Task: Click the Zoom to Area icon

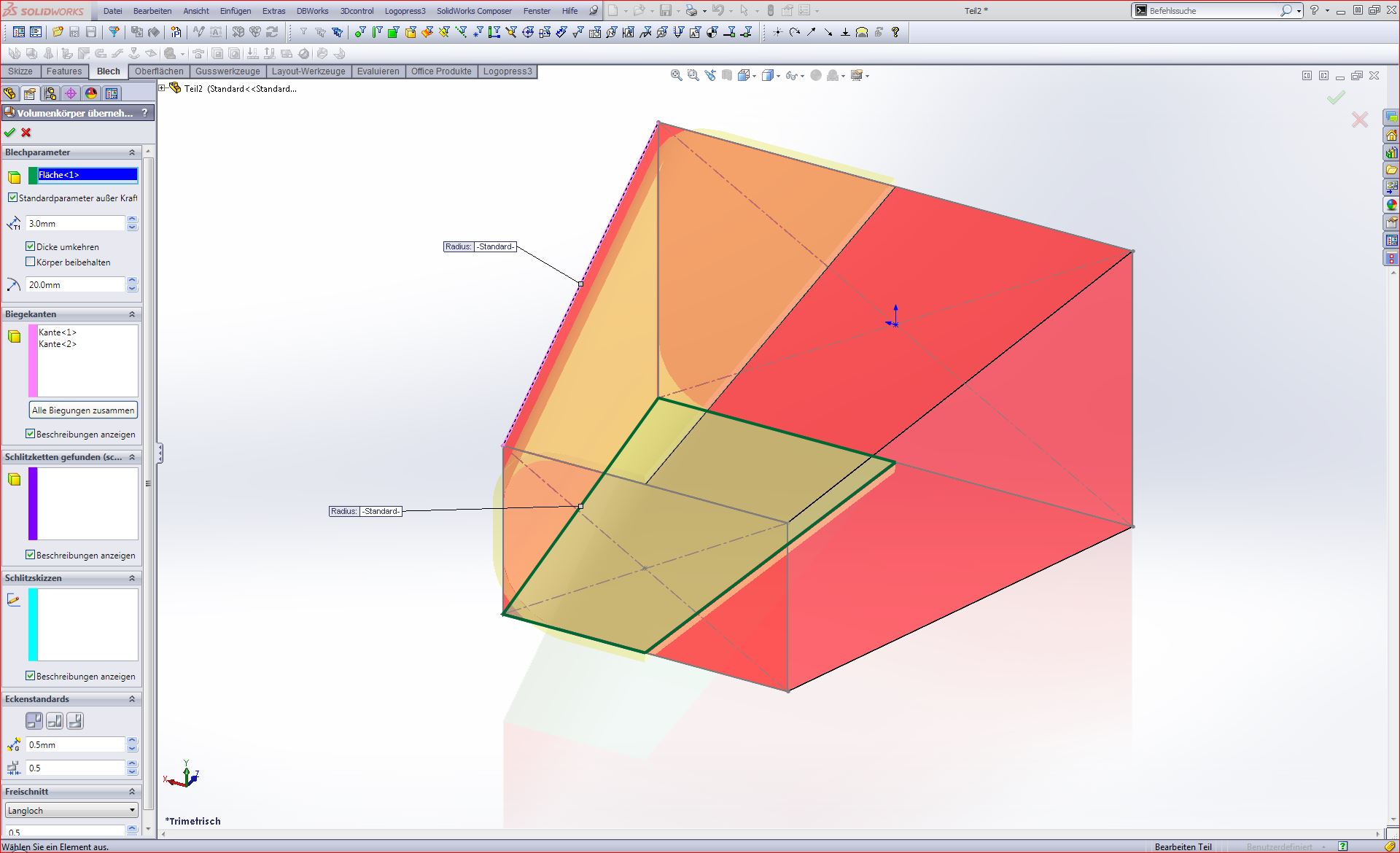Action: coord(693,75)
